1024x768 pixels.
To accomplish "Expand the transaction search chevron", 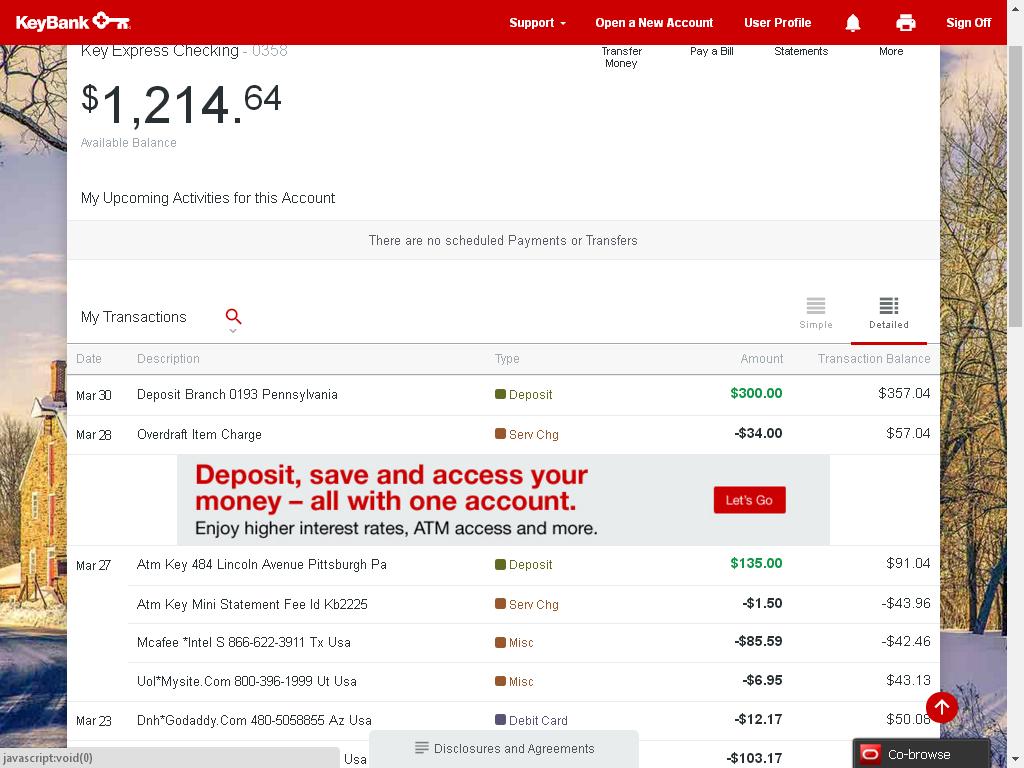I will [233, 331].
